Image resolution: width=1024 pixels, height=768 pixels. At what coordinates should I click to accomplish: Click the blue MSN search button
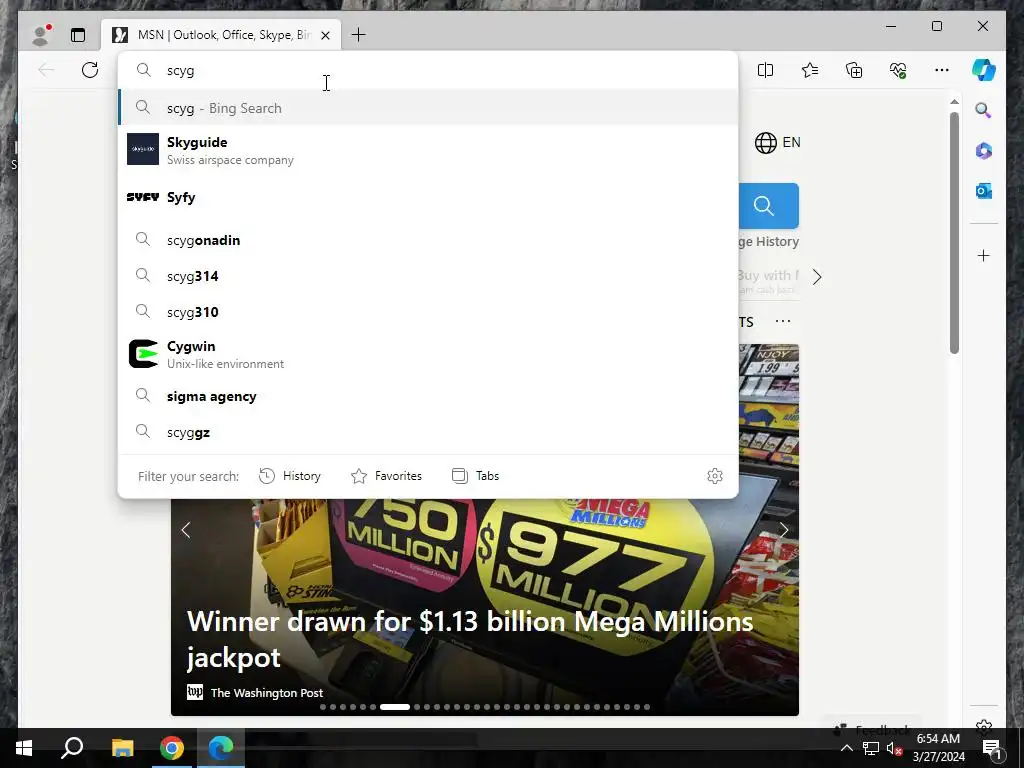[x=768, y=206]
